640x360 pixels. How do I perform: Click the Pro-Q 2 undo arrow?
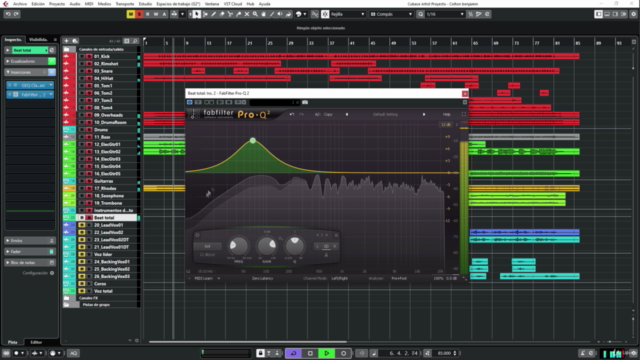coord(292,114)
